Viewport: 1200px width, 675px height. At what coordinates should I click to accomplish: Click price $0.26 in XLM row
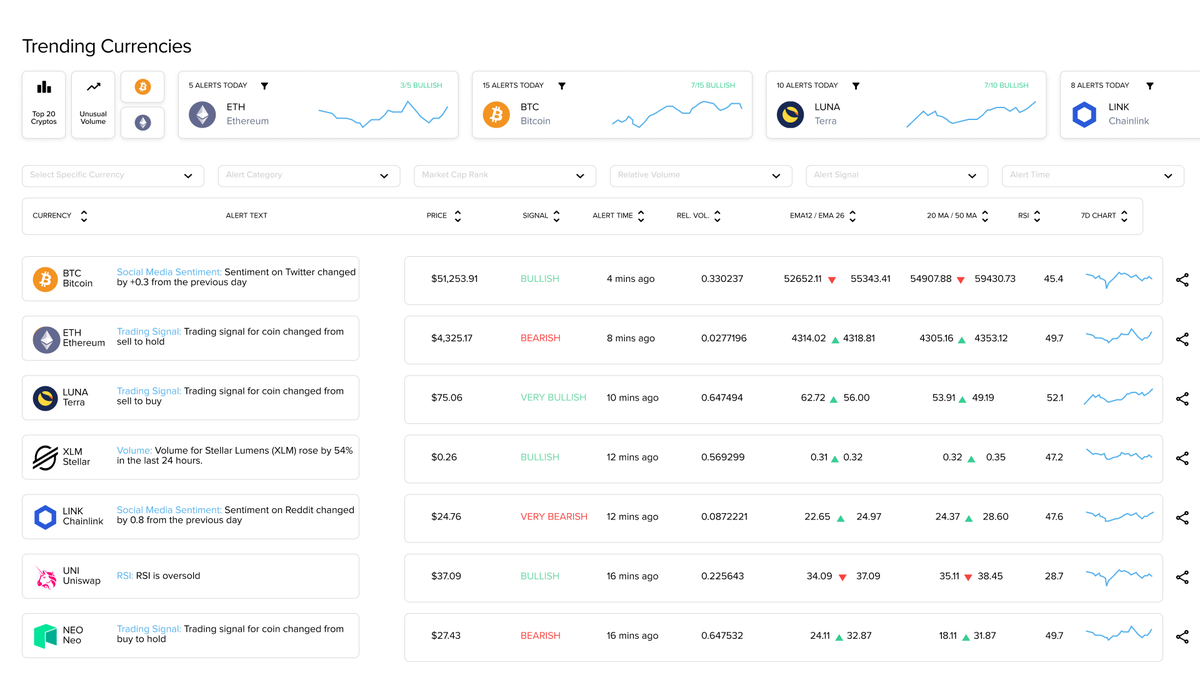(444, 457)
